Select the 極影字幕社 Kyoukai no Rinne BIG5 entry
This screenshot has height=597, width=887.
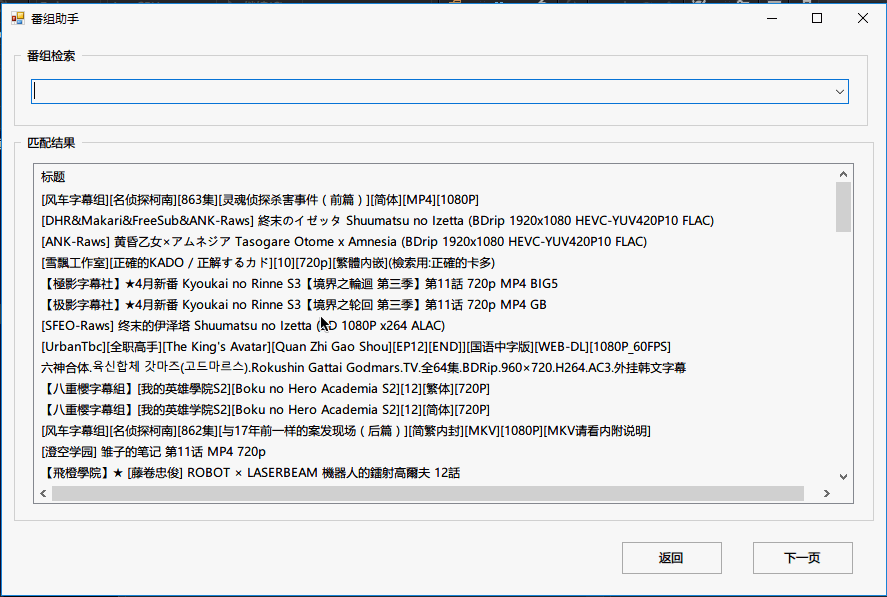click(x=300, y=283)
